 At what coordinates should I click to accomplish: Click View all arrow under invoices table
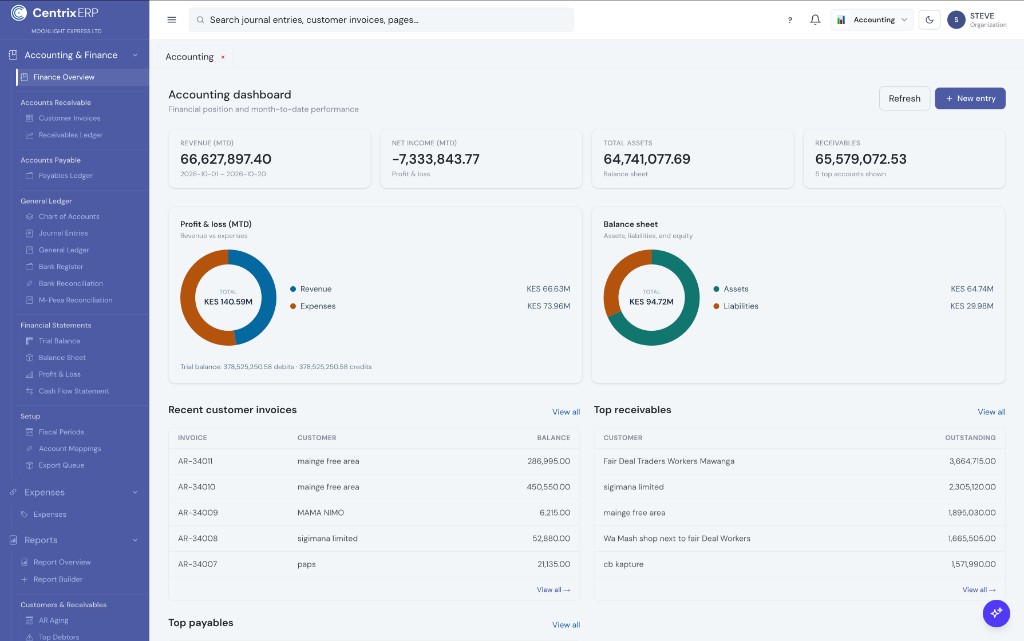[x=553, y=589]
